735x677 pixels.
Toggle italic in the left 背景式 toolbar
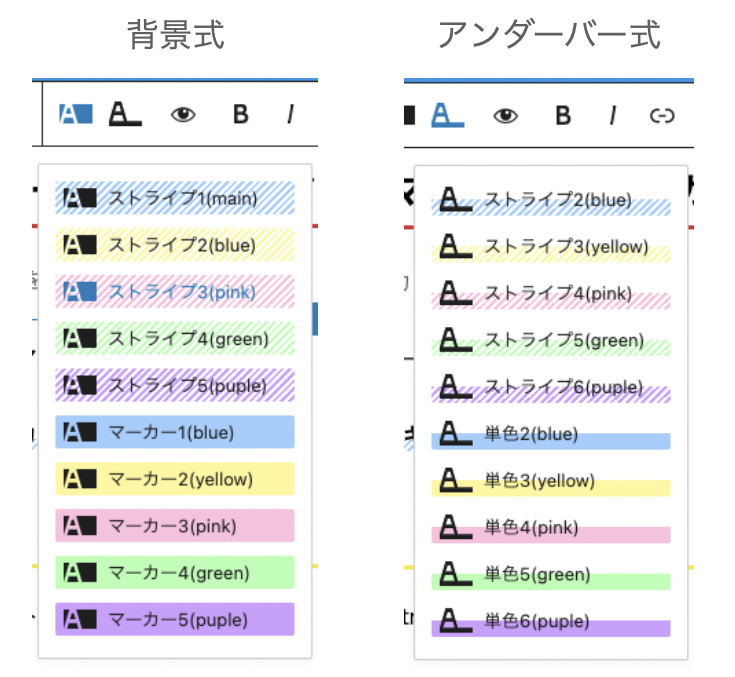[x=290, y=115]
